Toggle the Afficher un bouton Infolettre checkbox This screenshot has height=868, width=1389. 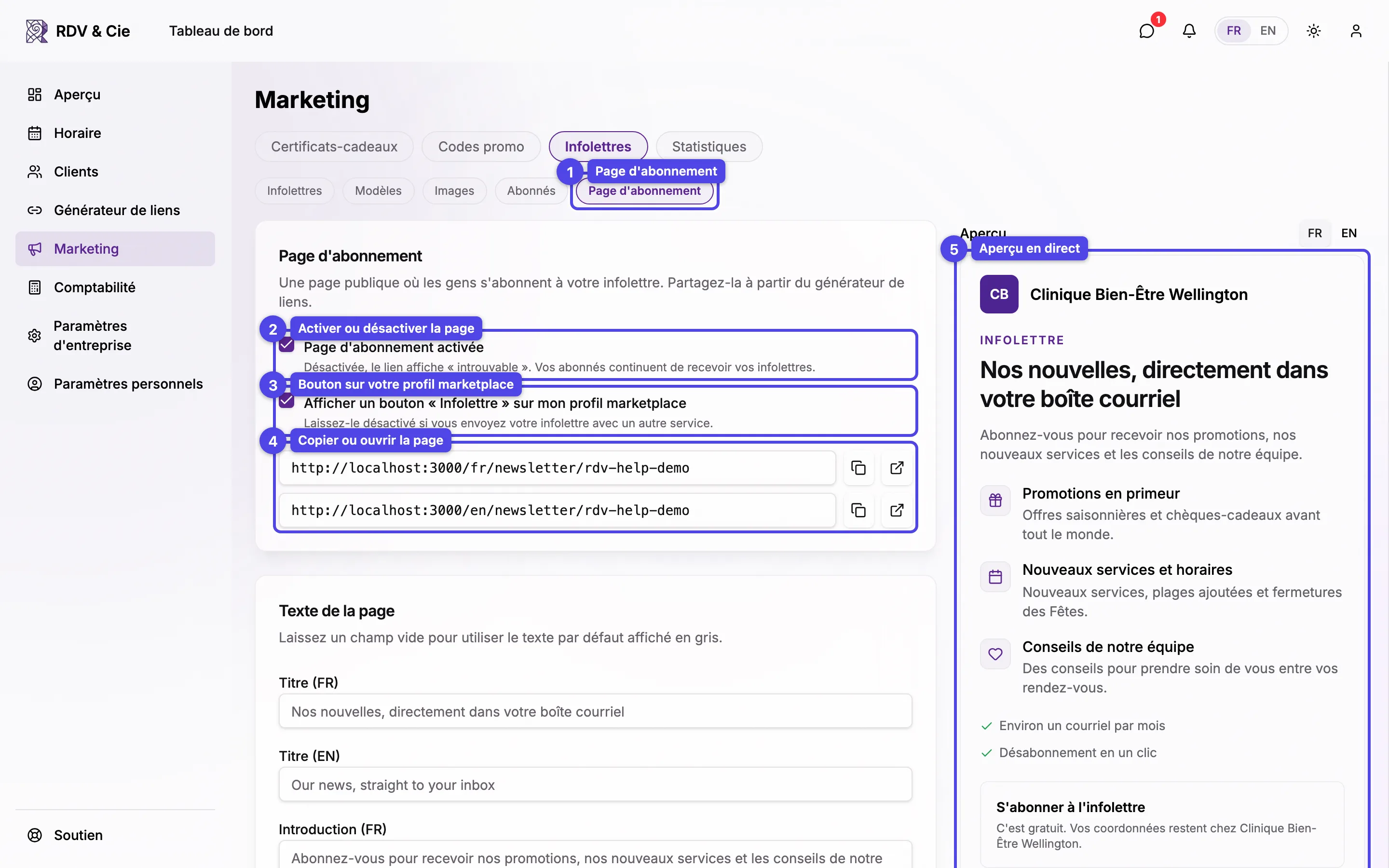[286, 401]
